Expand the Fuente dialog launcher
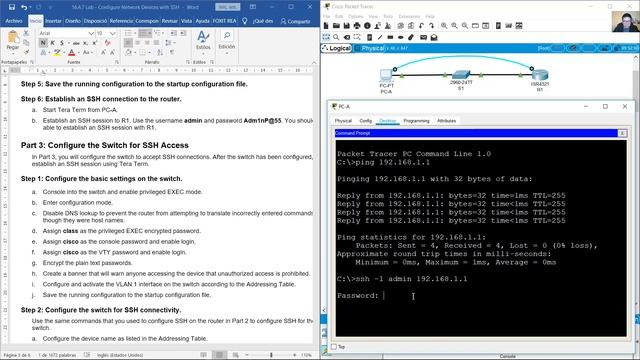 click(x=117, y=62)
